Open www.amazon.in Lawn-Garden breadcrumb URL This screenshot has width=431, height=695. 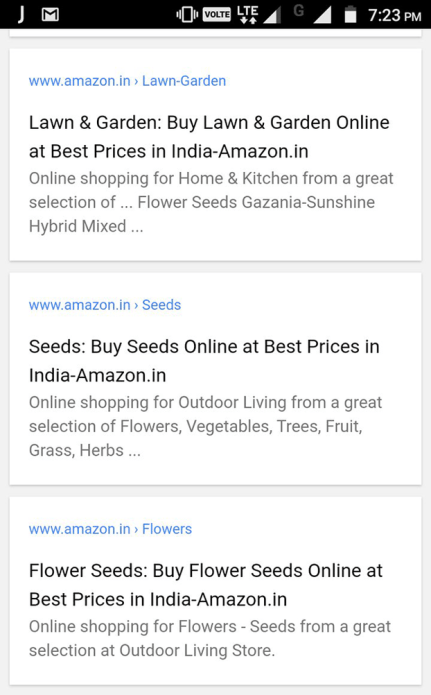pyautogui.click(x=127, y=81)
